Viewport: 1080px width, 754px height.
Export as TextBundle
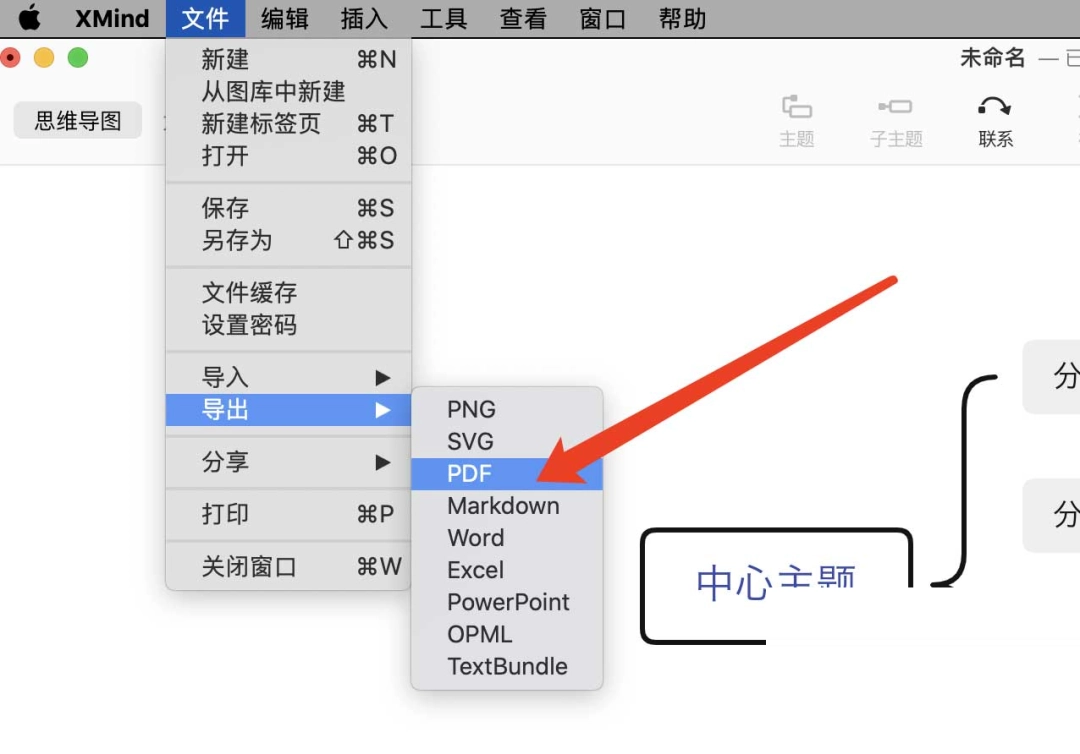507,667
